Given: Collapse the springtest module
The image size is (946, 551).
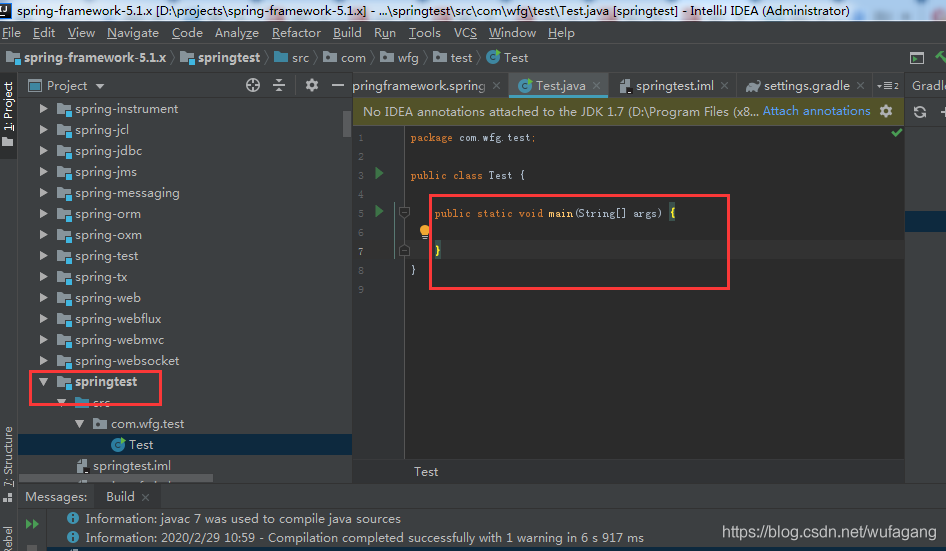Looking at the screenshot, I should [x=43, y=381].
